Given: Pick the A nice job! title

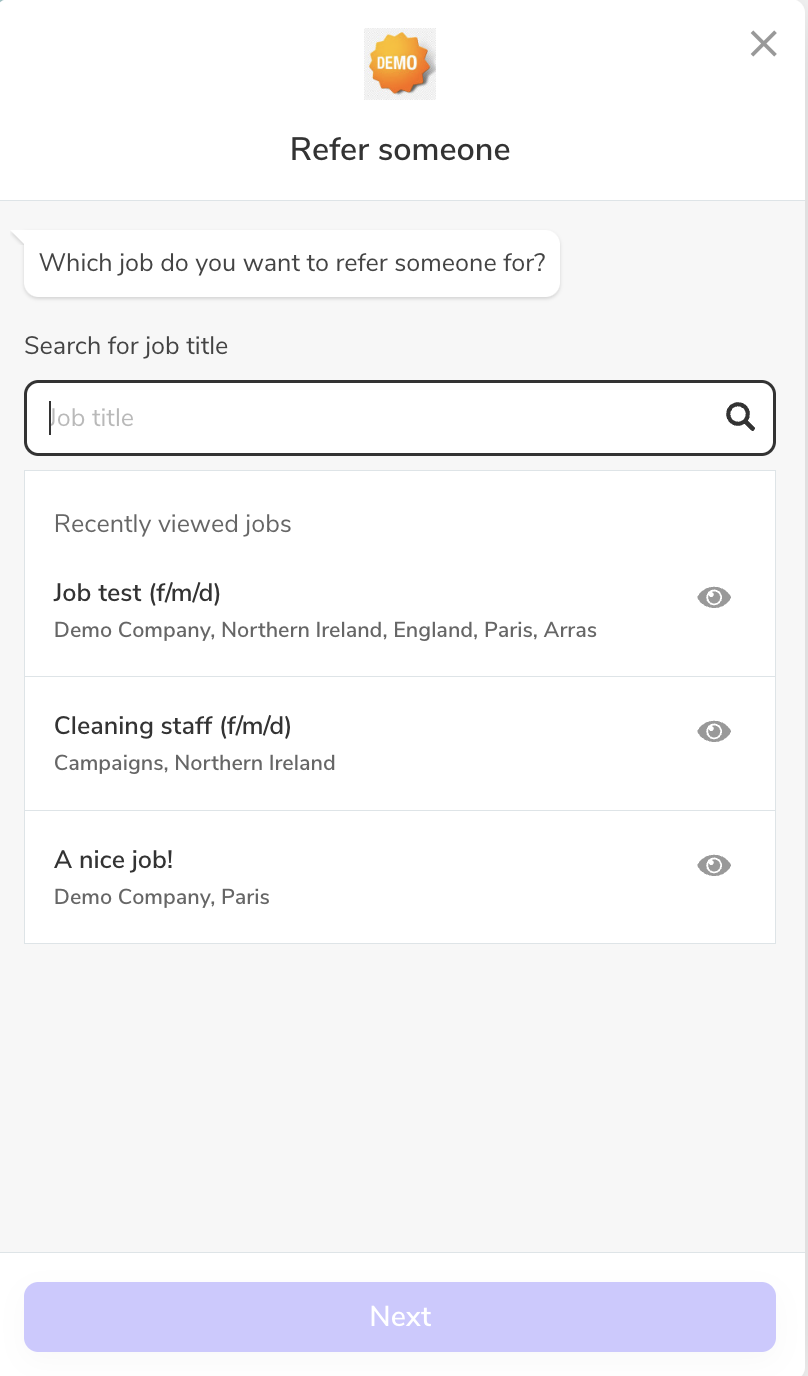Looking at the screenshot, I should point(114,859).
